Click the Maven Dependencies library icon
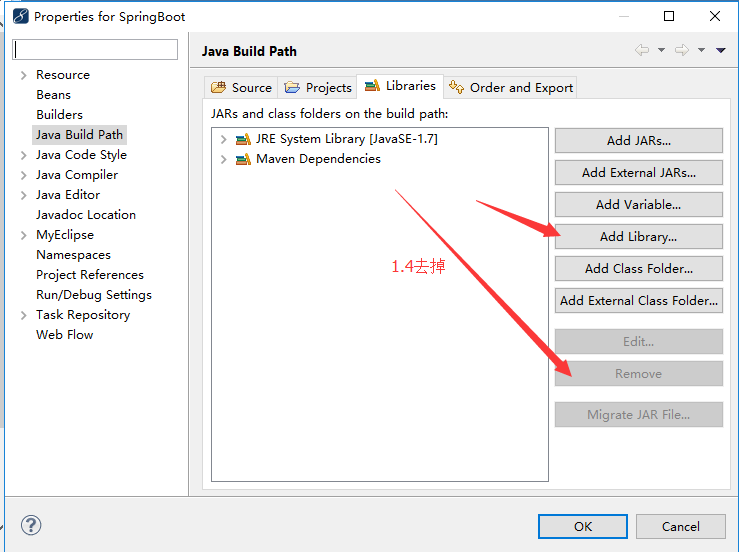 pos(243,159)
